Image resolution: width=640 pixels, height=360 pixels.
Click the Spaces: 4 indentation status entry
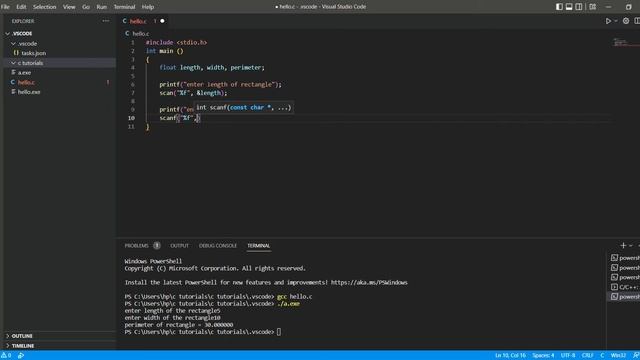tap(543, 356)
